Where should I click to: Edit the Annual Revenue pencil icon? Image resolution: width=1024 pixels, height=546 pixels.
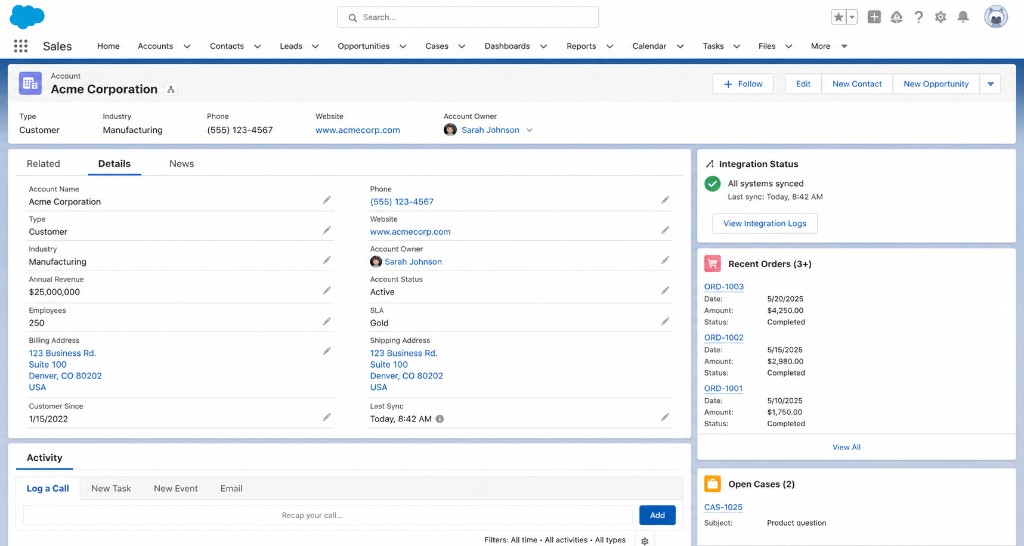coord(327,290)
